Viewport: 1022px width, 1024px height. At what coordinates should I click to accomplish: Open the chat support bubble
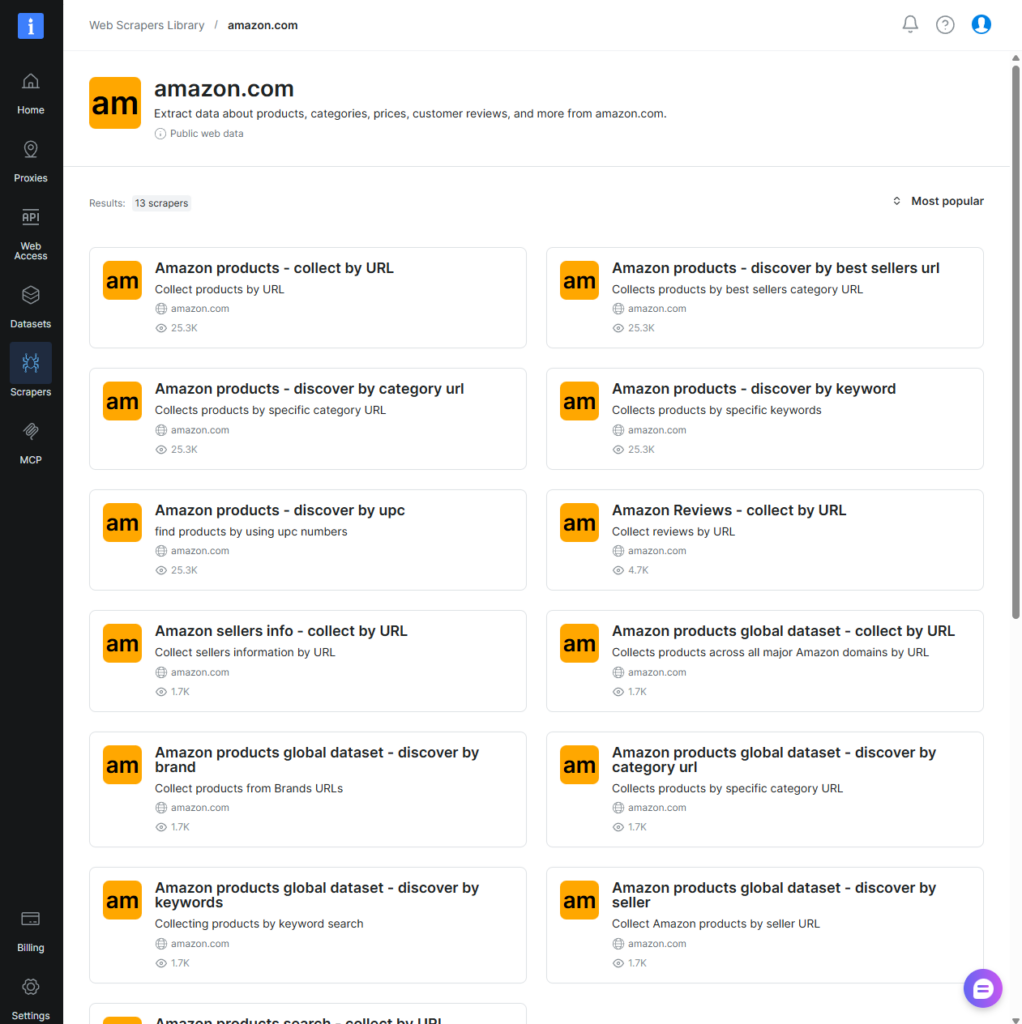pyautogui.click(x=982, y=988)
